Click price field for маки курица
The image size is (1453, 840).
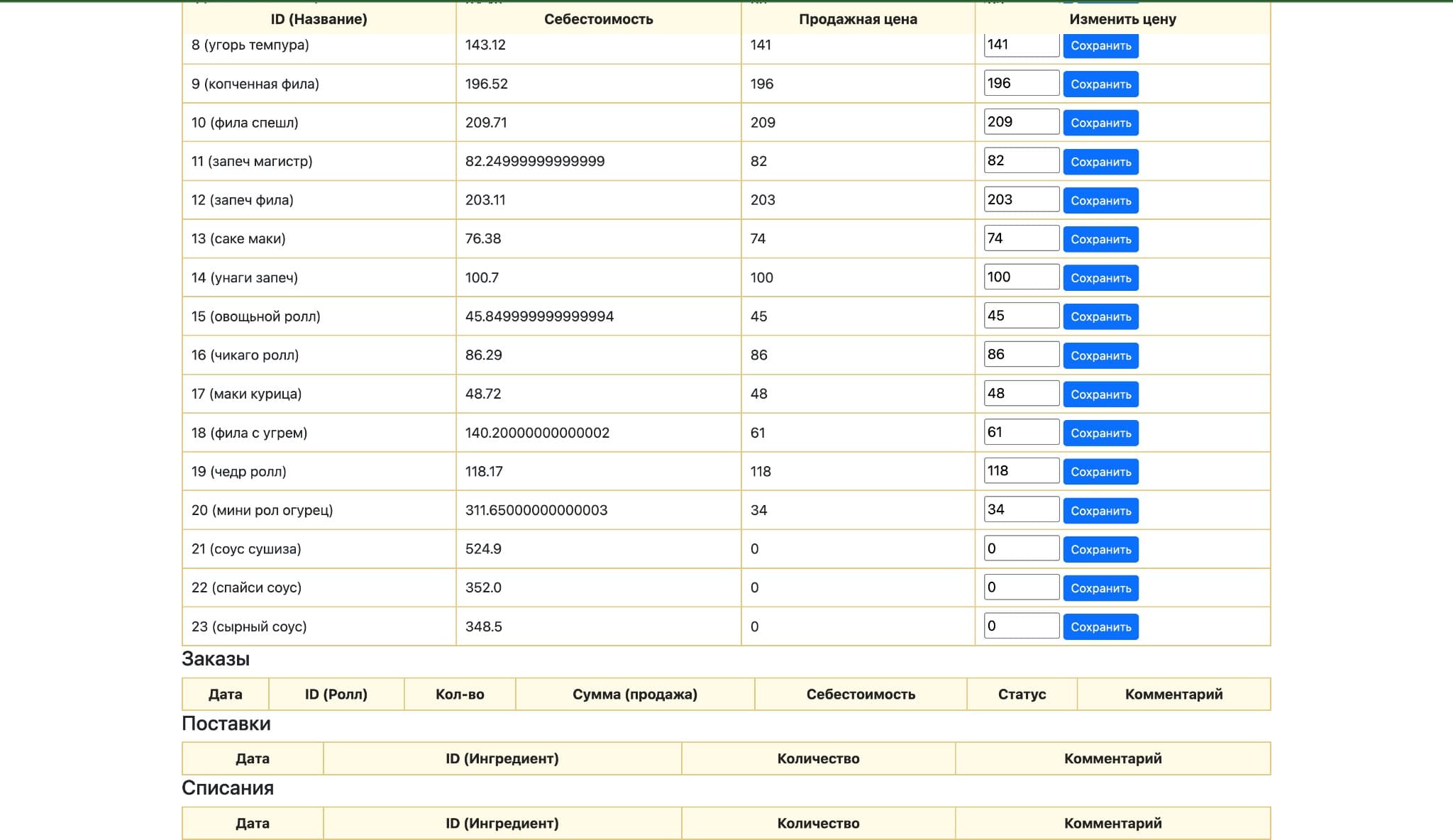coord(1021,393)
